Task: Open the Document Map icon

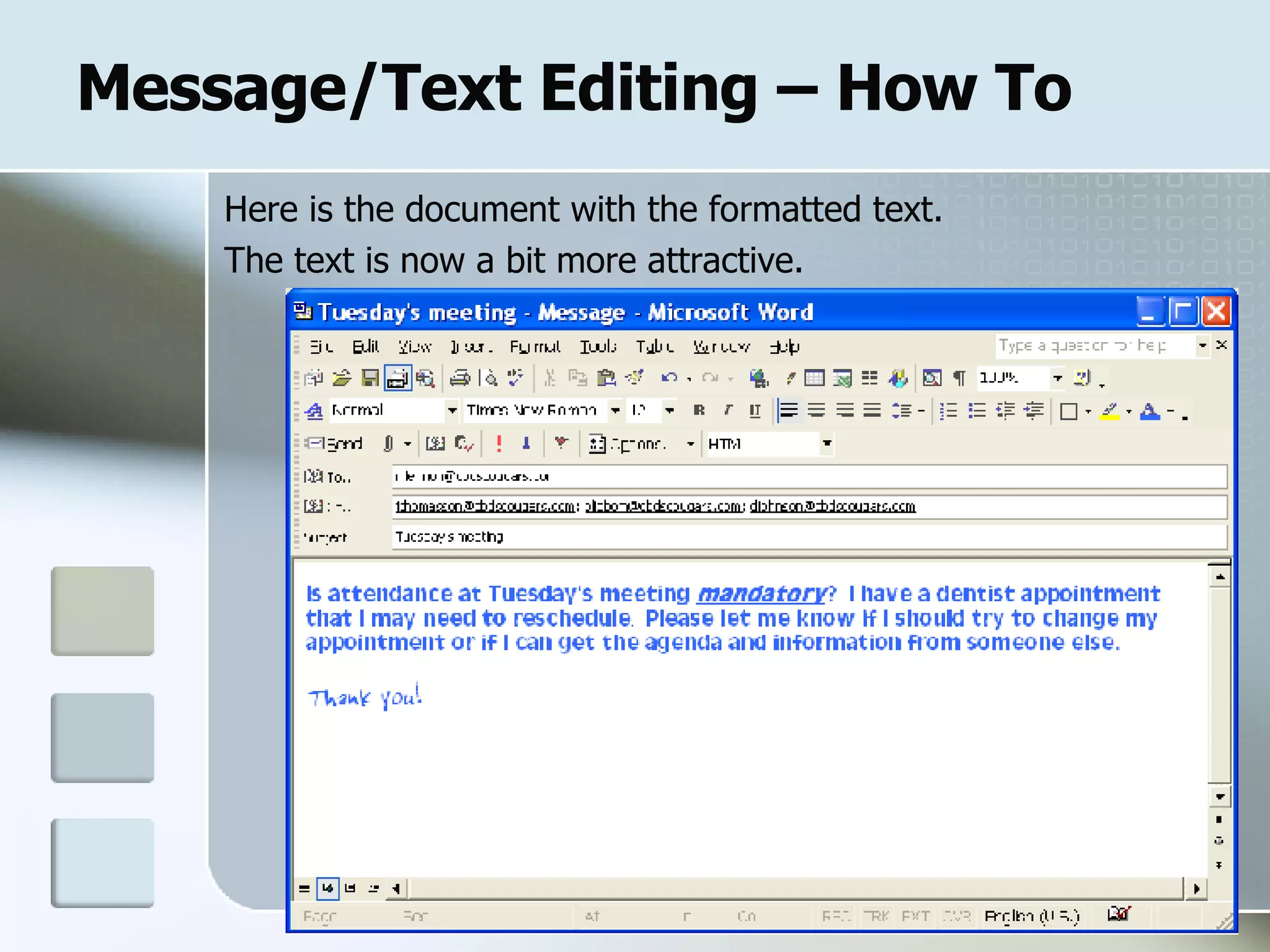Action: click(x=932, y=378)
